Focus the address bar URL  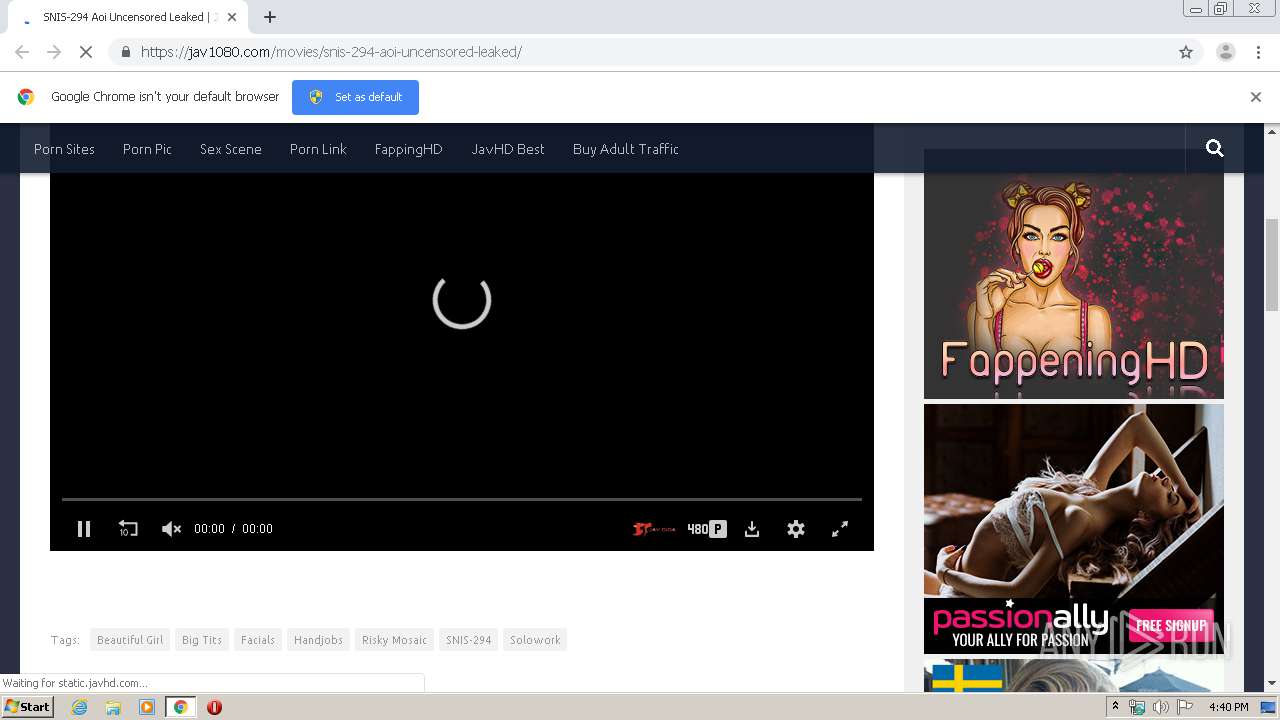[331, 52]
